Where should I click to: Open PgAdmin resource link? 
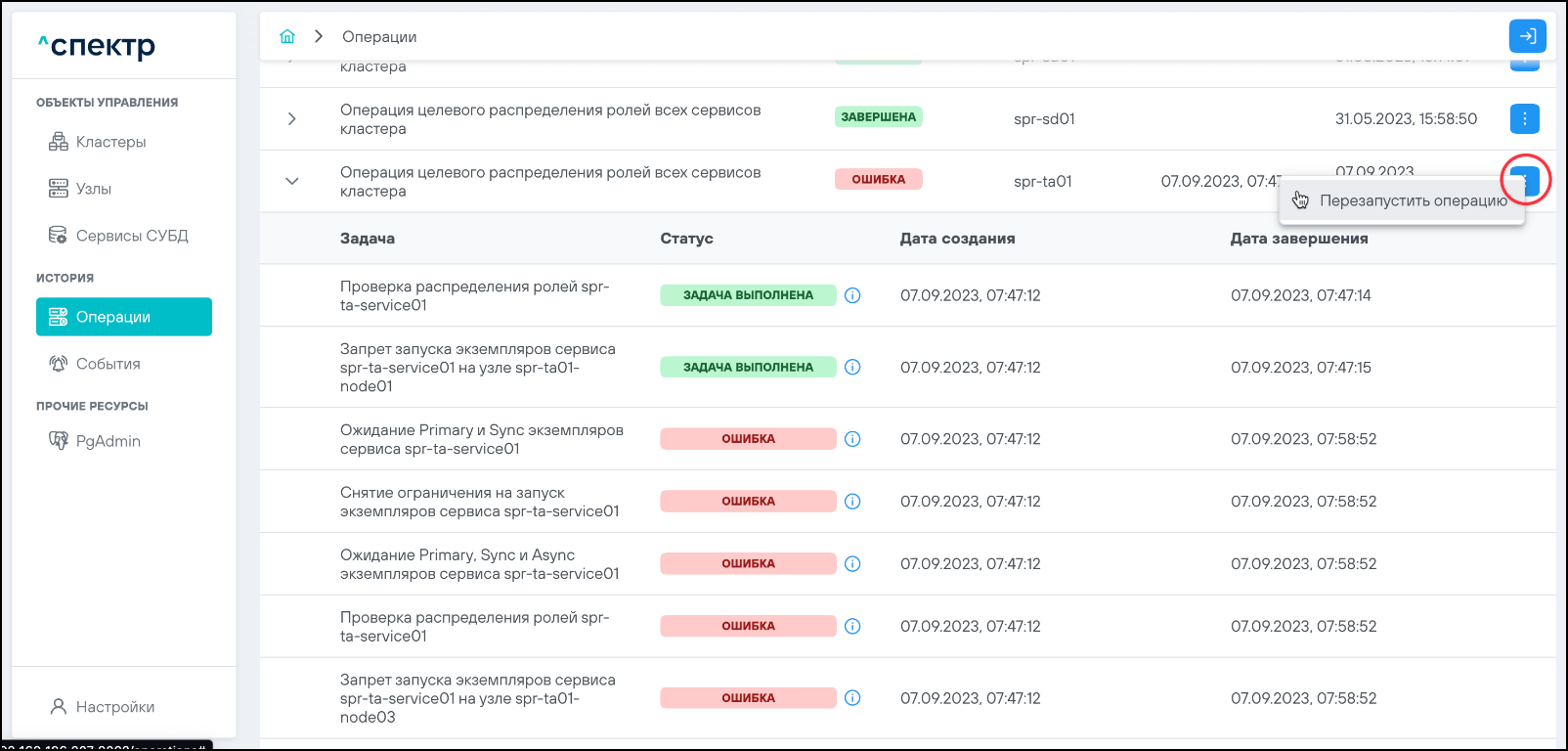(x=108, y=441)
